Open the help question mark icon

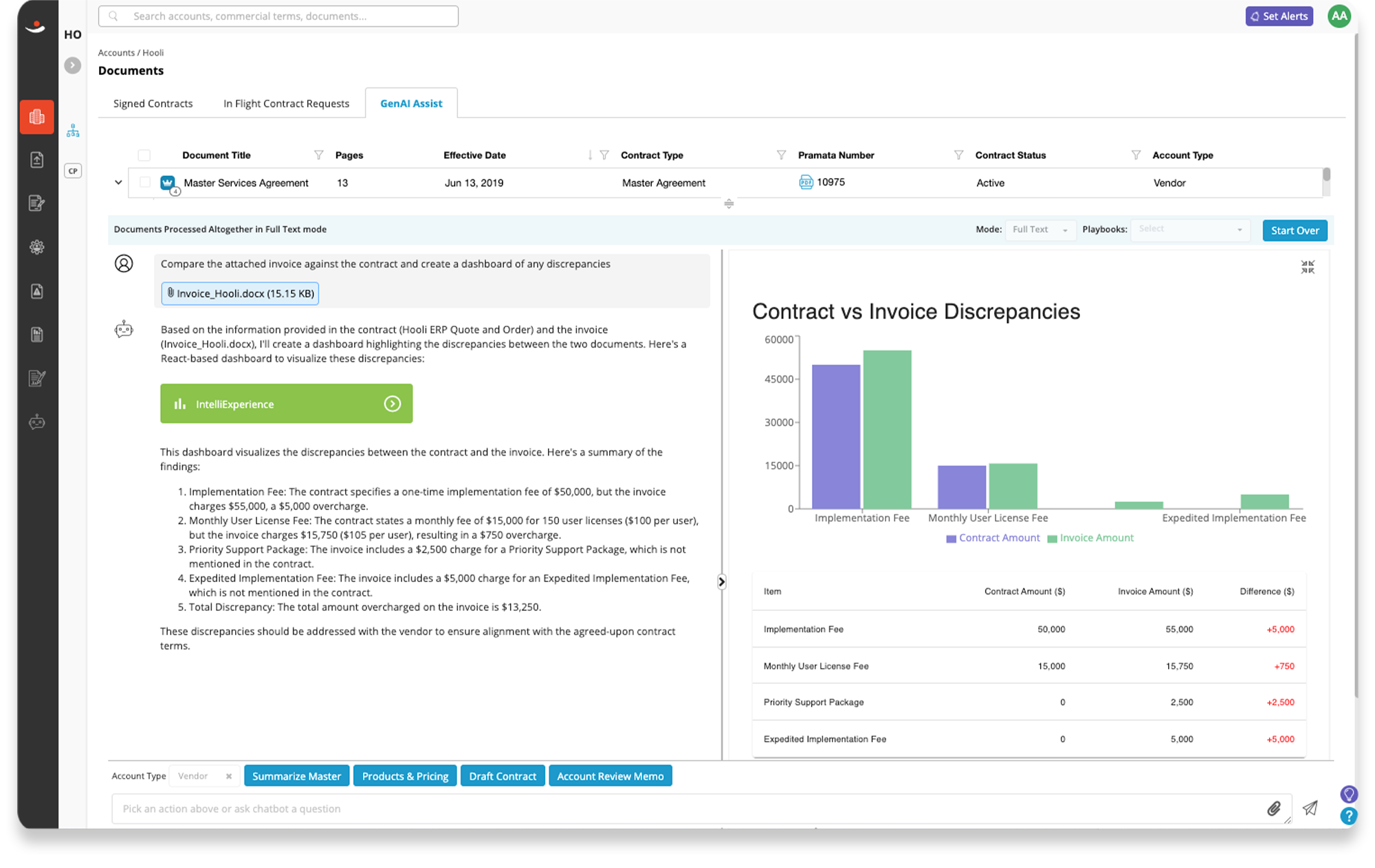click(x=1349, y=816)
